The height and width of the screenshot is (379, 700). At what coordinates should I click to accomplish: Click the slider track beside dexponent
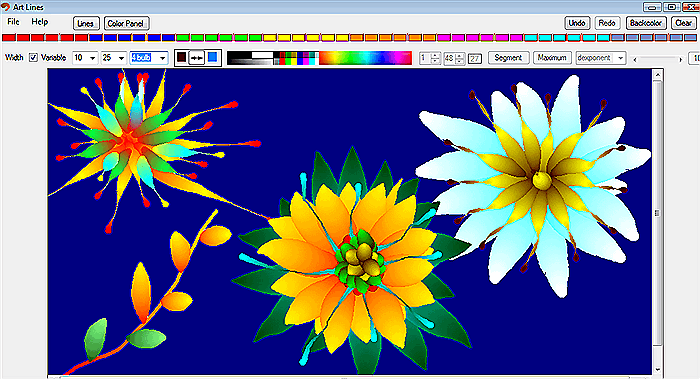tap(658, 59)
